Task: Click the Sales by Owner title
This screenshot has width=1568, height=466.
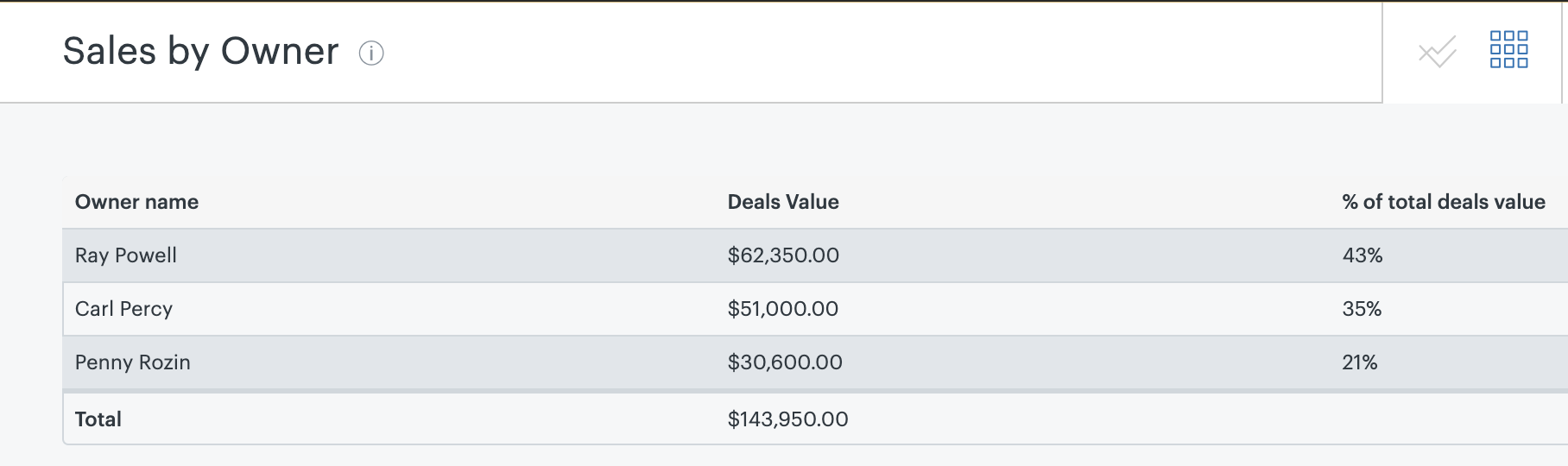Action: 200,52
